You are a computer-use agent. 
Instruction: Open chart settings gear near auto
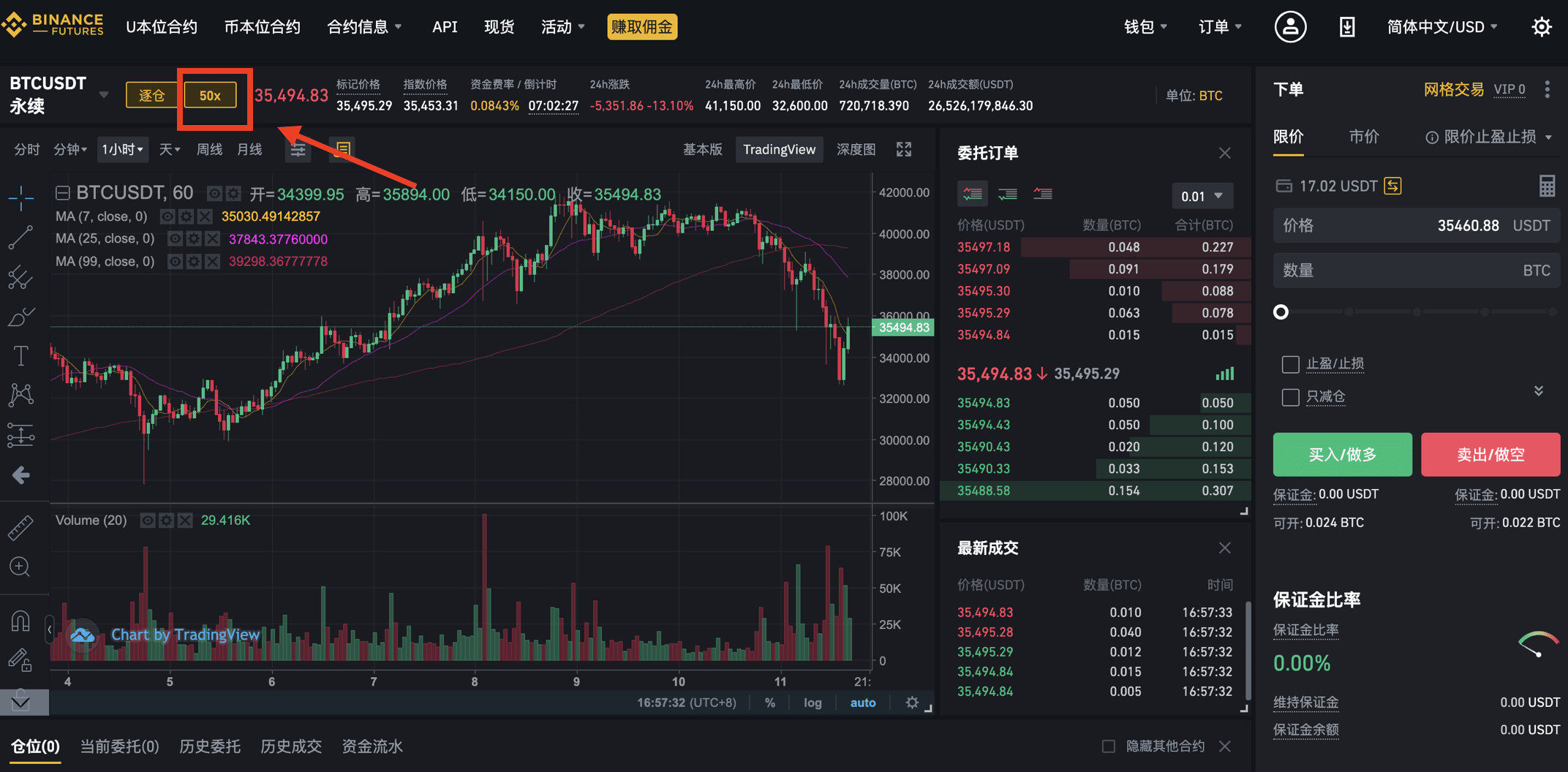point(912,703)
